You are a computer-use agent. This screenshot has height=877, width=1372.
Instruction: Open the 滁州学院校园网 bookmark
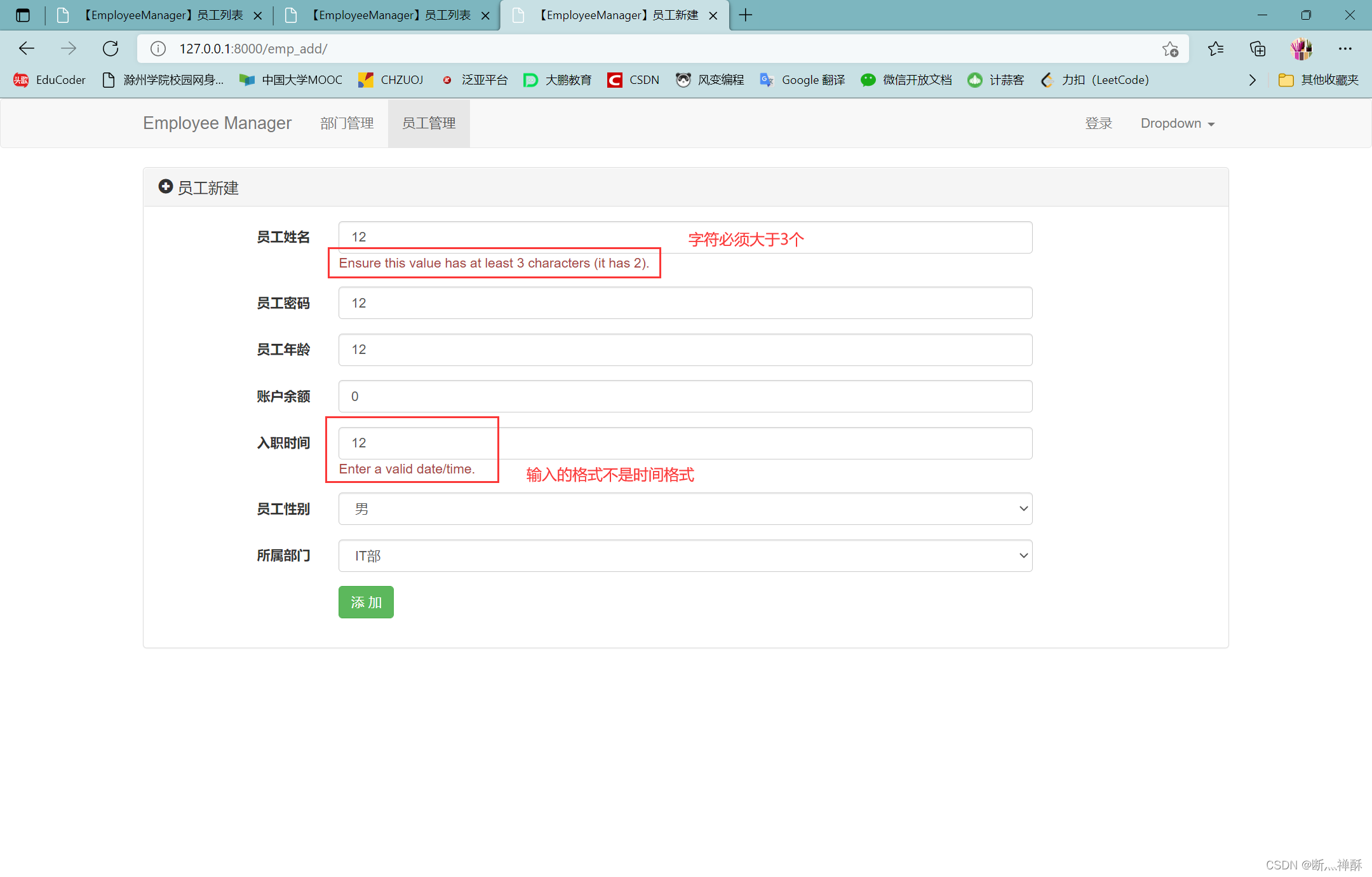(163, 80)
